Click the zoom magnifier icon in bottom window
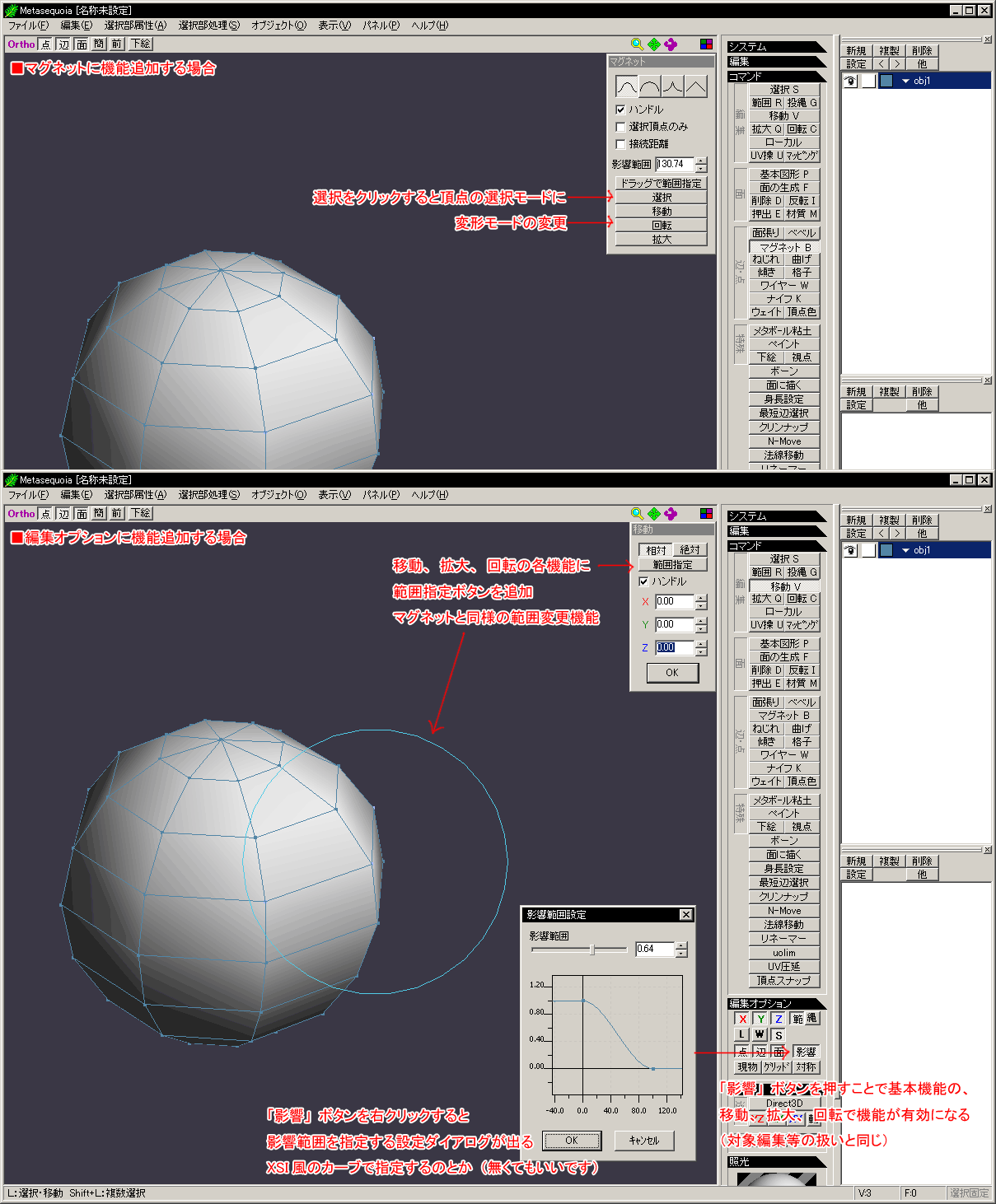 tap(637, 514)
